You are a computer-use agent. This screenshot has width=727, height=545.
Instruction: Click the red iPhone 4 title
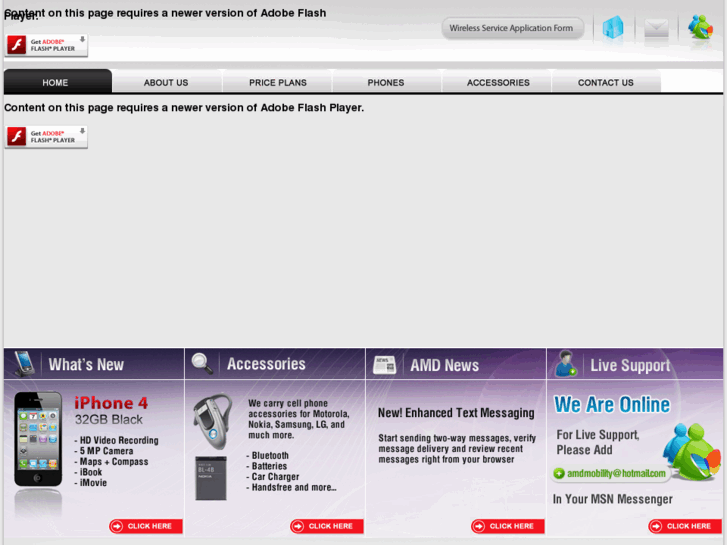tap(111, 403)
